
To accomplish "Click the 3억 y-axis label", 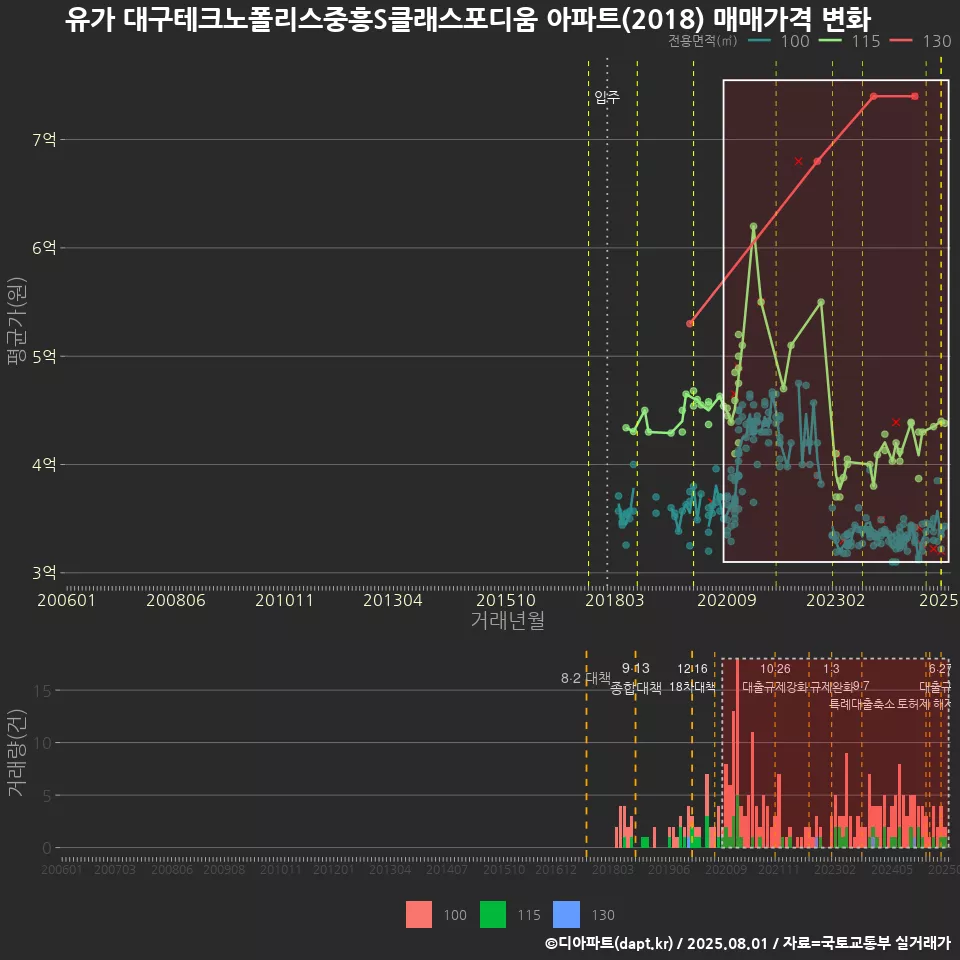I will tap(44, 573).
